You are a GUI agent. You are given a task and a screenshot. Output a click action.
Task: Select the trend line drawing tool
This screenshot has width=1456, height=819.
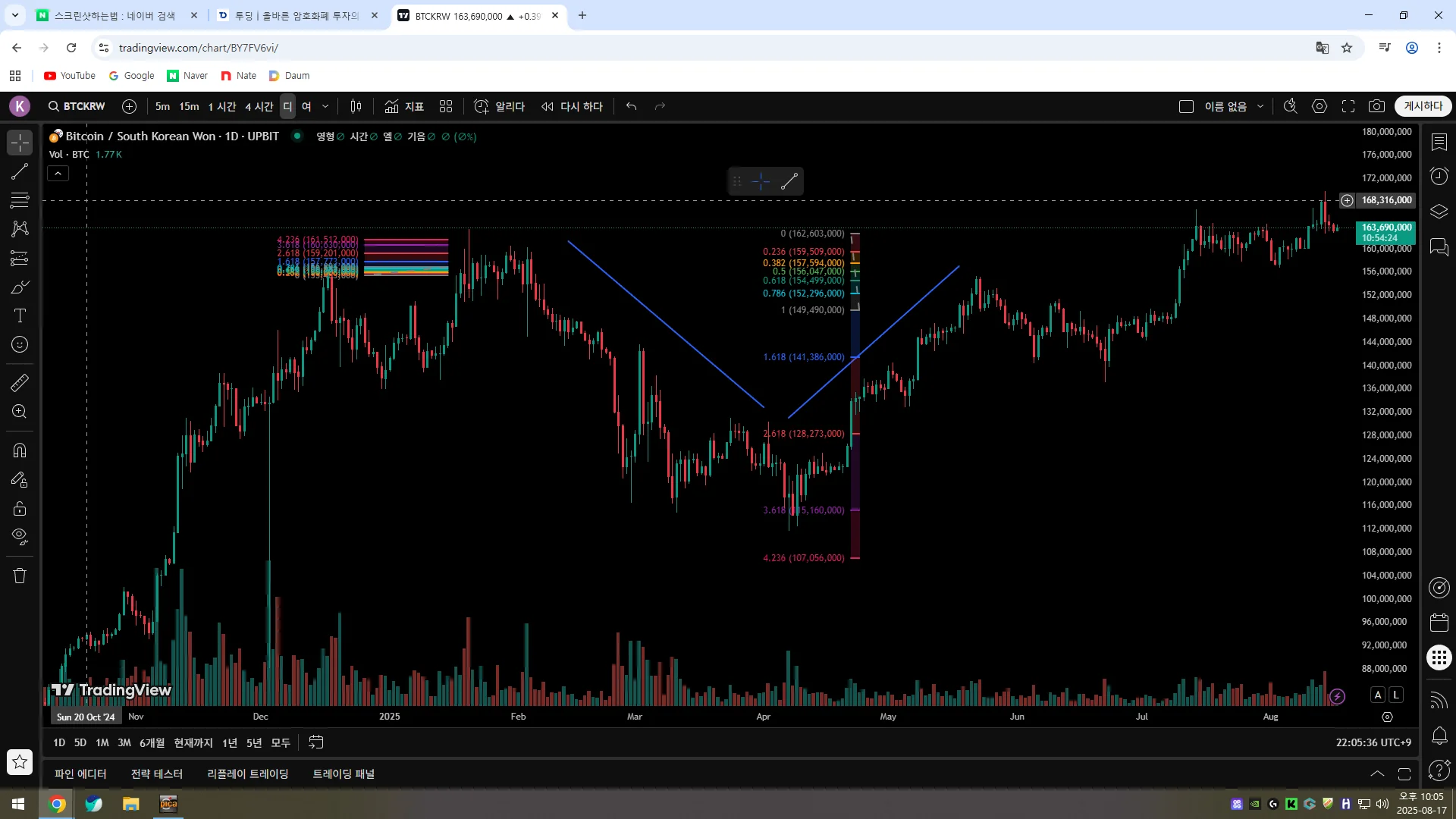pos(20,172)
